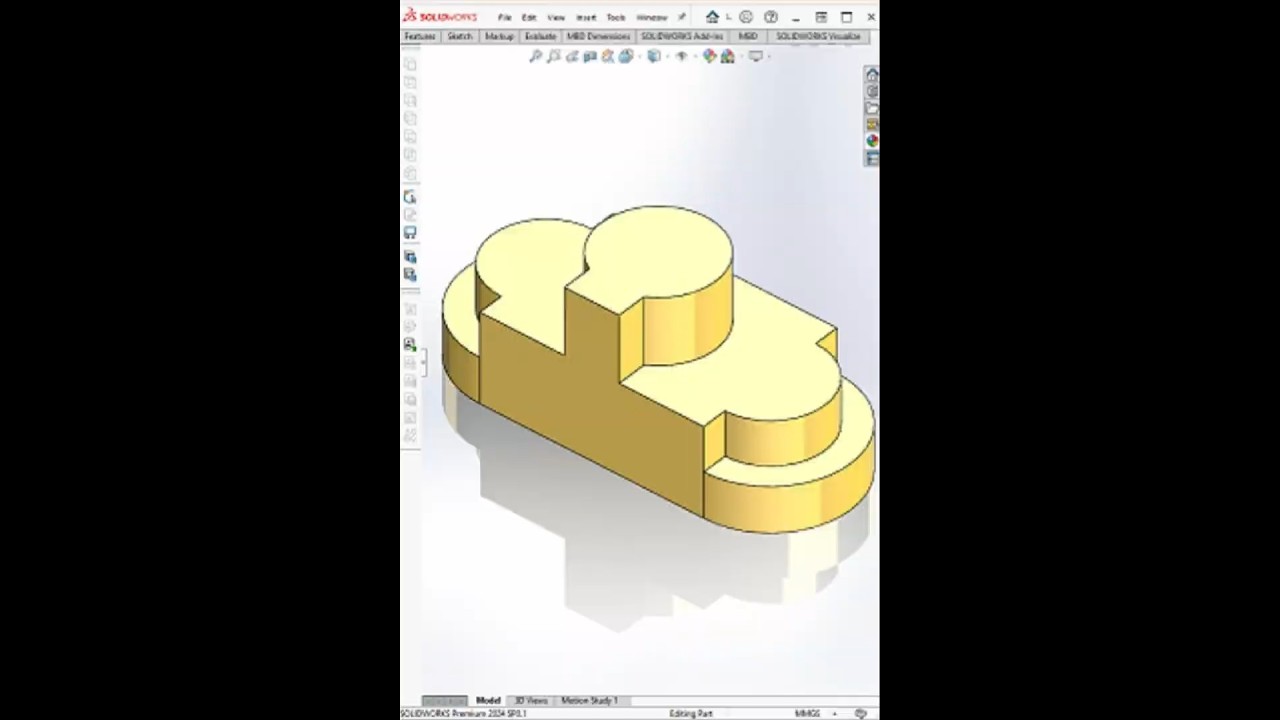1280x720 pixels.
Task: Click the blue rotate-arrow icon in left toolbar
Action: pyautogui.click(x=410, y=197)
